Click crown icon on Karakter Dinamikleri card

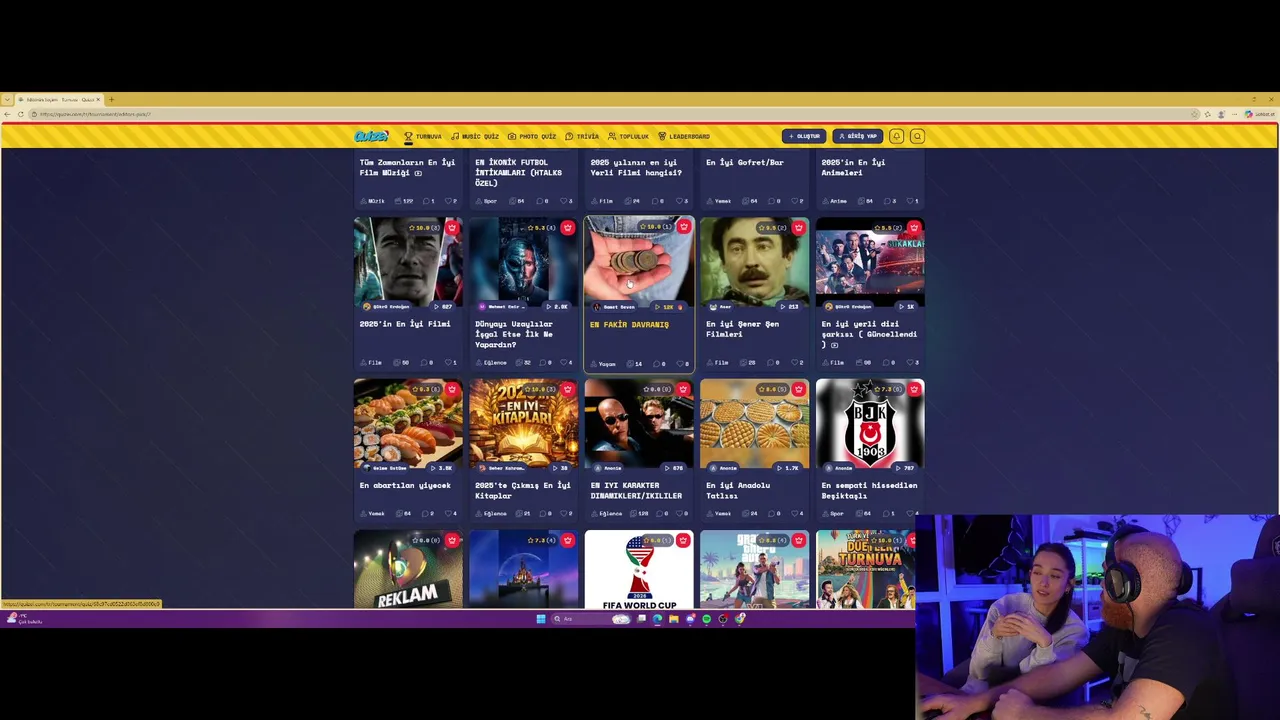pos(683,389)
